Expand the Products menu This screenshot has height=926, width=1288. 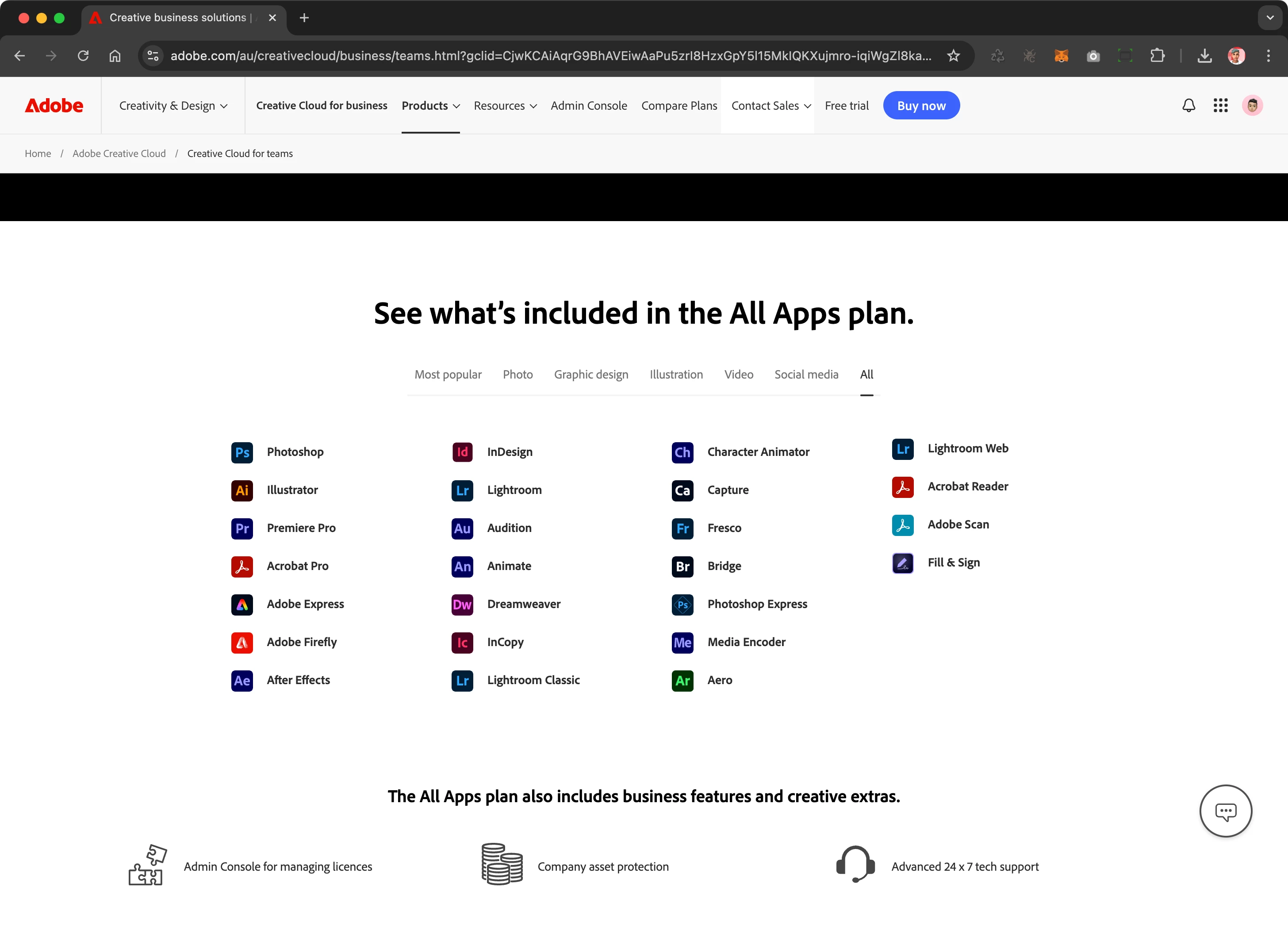430,106
